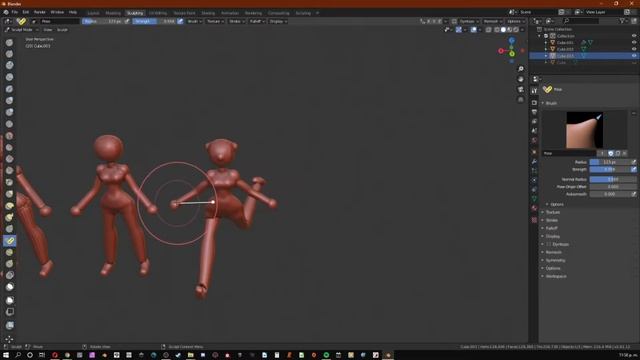The image size is (640, 360).
Task: Click the Strength slider in properties
Action: pyautogui.click(x=609, y=169)
